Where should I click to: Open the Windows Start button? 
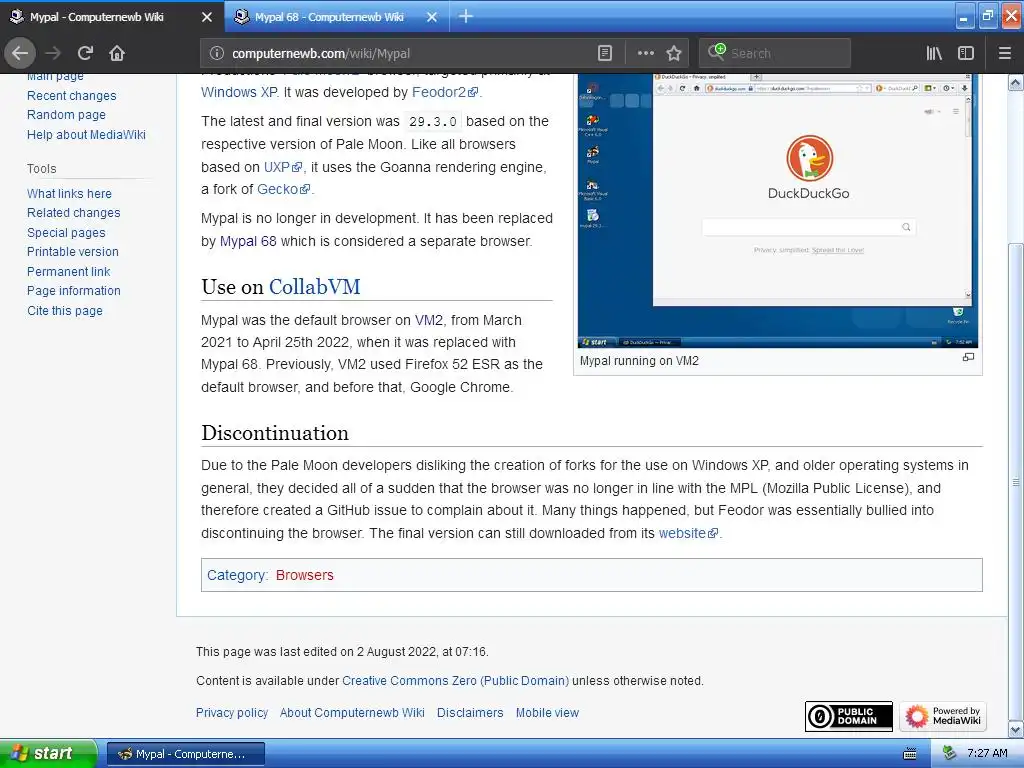[x=48, y=754]
